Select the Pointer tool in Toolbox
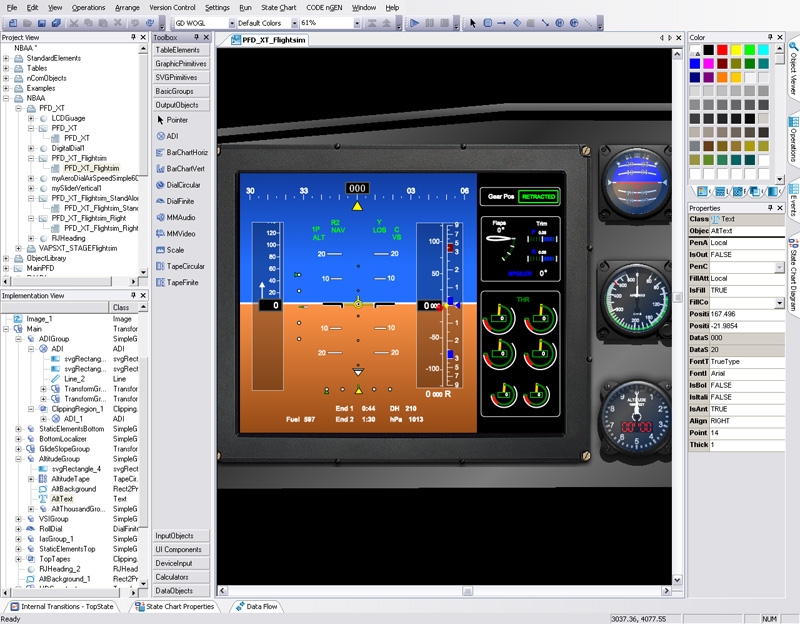 (176, 120)
